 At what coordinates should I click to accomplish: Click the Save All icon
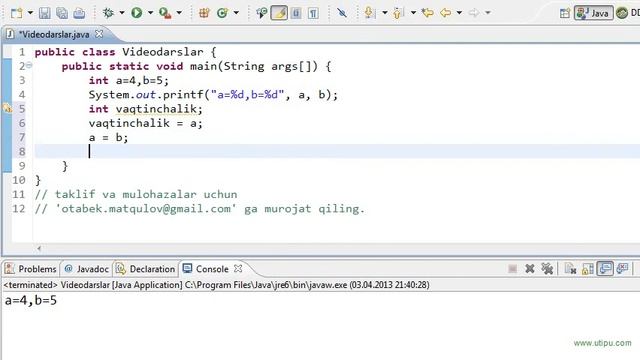62,13
